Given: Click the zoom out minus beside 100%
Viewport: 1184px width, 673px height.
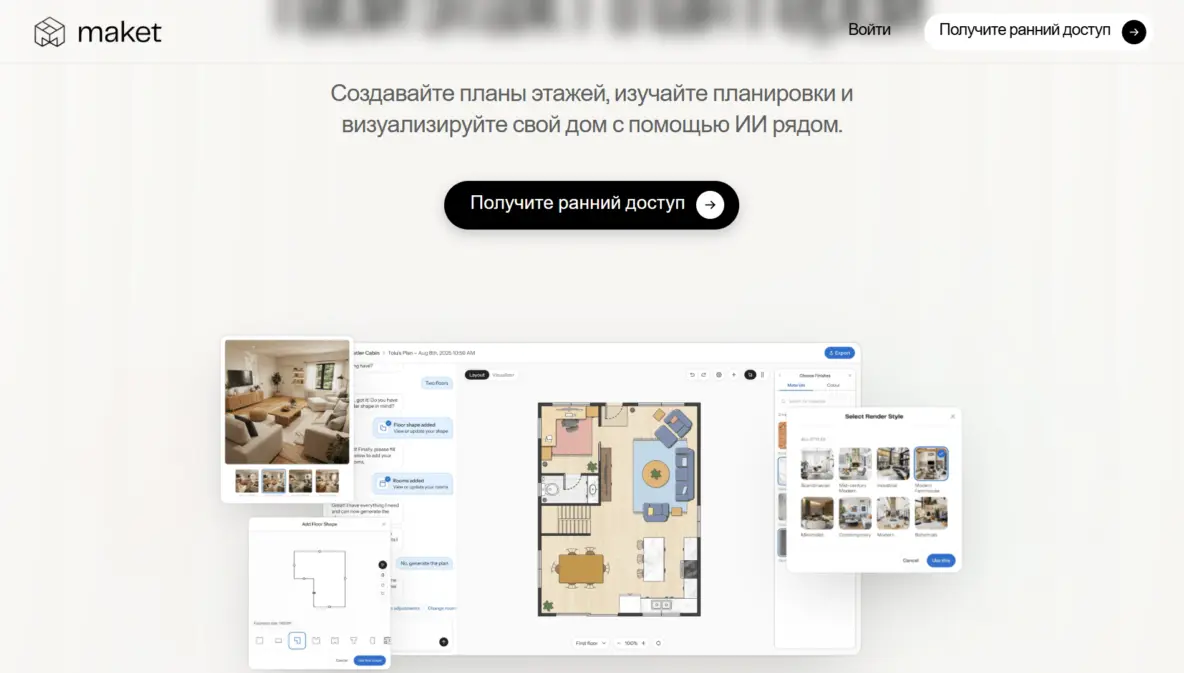Looking at the screenshot, I should tap(618, 643).
